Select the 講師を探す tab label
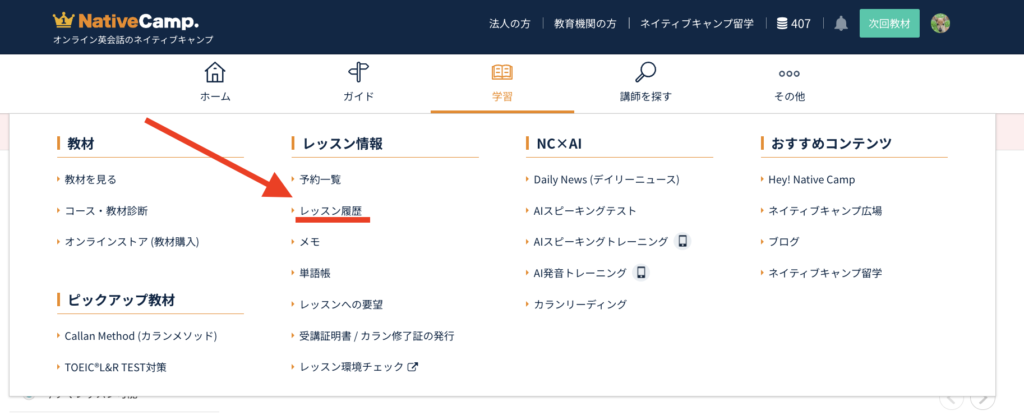The width and height of the screenshot is (1024, 415). point(646,97)
